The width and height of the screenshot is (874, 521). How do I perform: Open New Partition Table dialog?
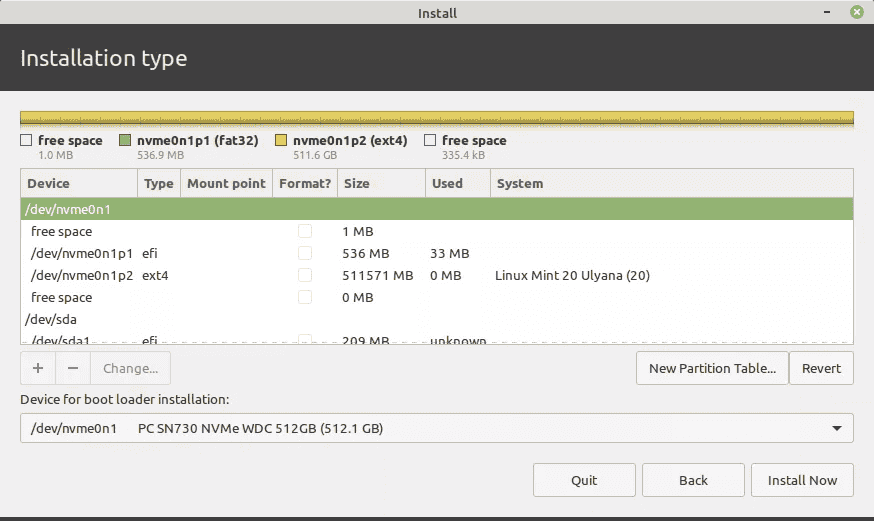712,368
